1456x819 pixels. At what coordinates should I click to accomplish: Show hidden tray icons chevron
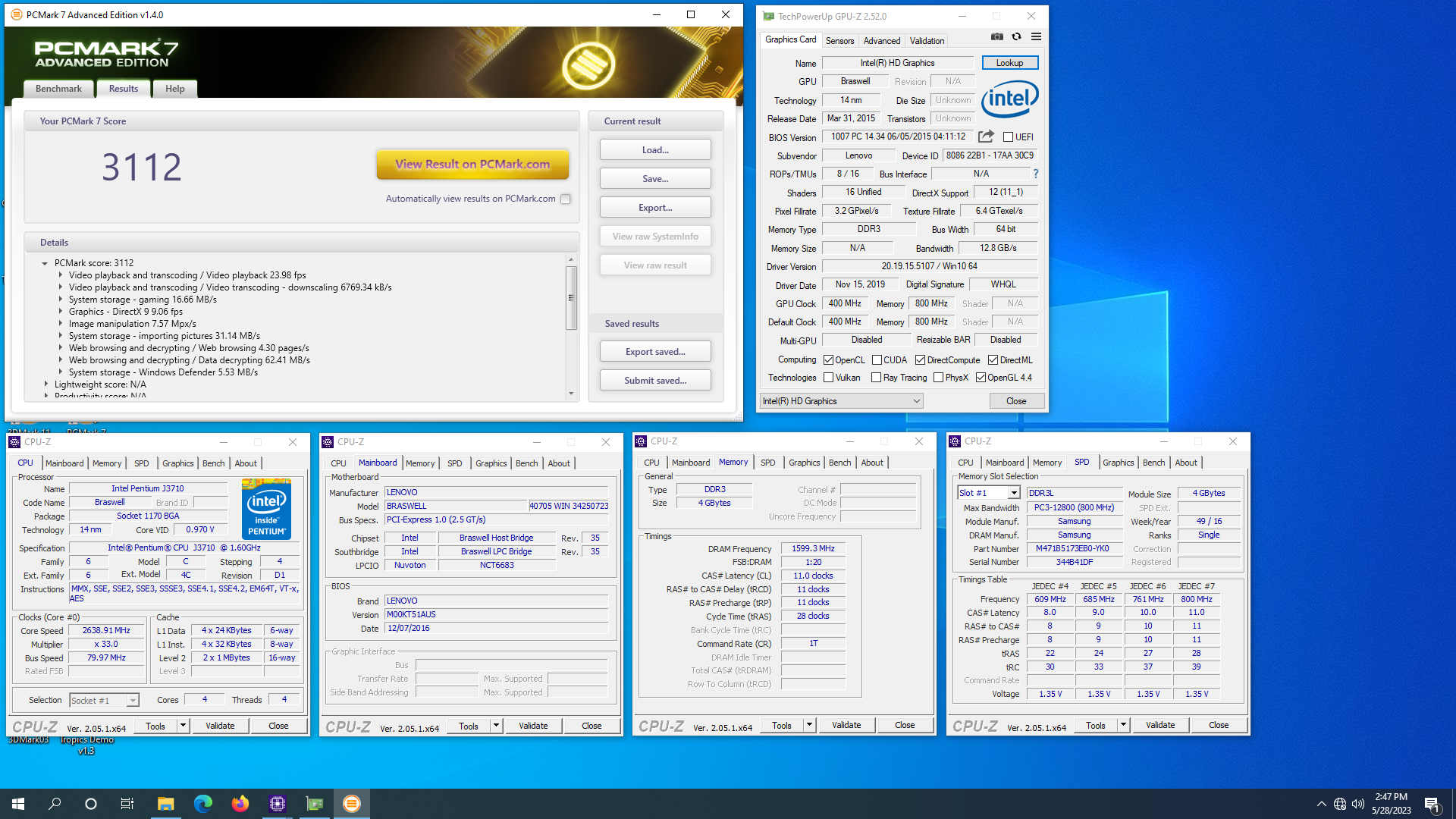point(1321,804)
